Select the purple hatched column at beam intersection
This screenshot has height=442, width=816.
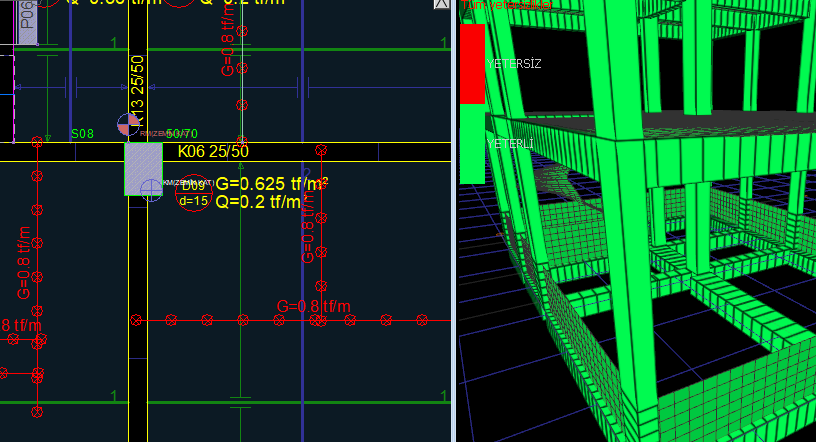pyautogui.click(x=143, y=168)
